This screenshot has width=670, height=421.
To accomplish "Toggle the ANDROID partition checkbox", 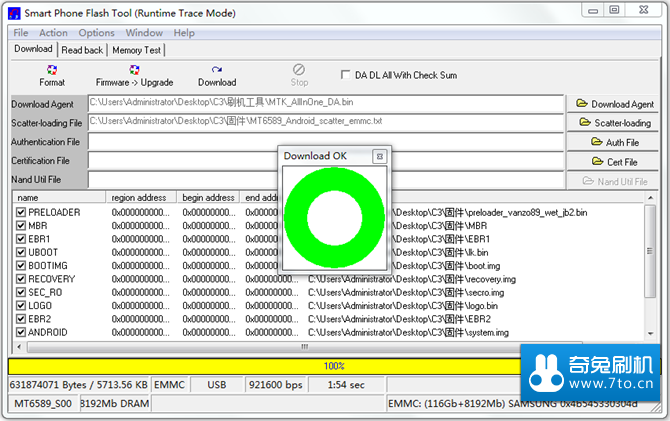I will point(20,332).
